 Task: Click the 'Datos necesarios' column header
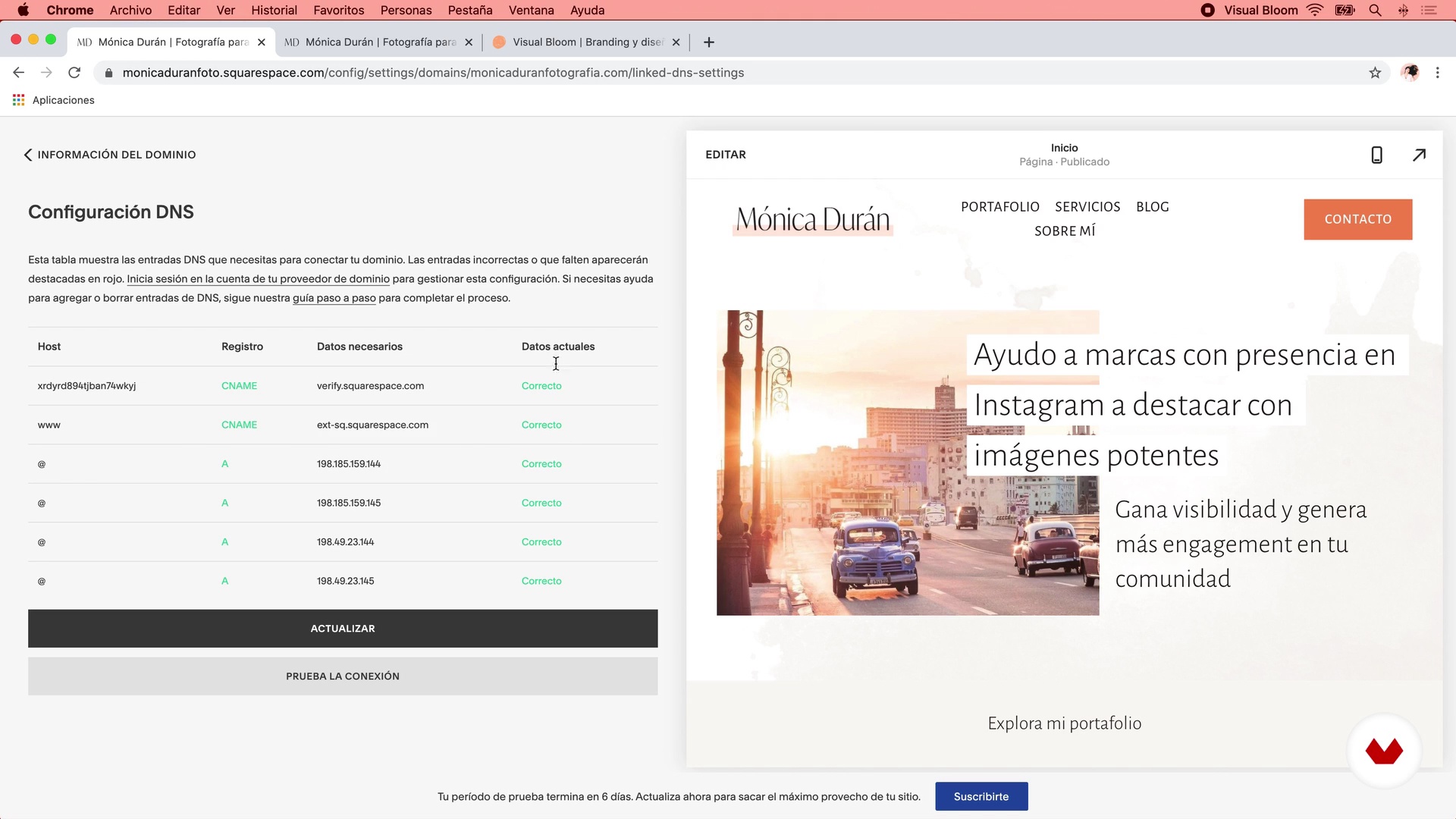pyautogui.click(x=359, y=347)
